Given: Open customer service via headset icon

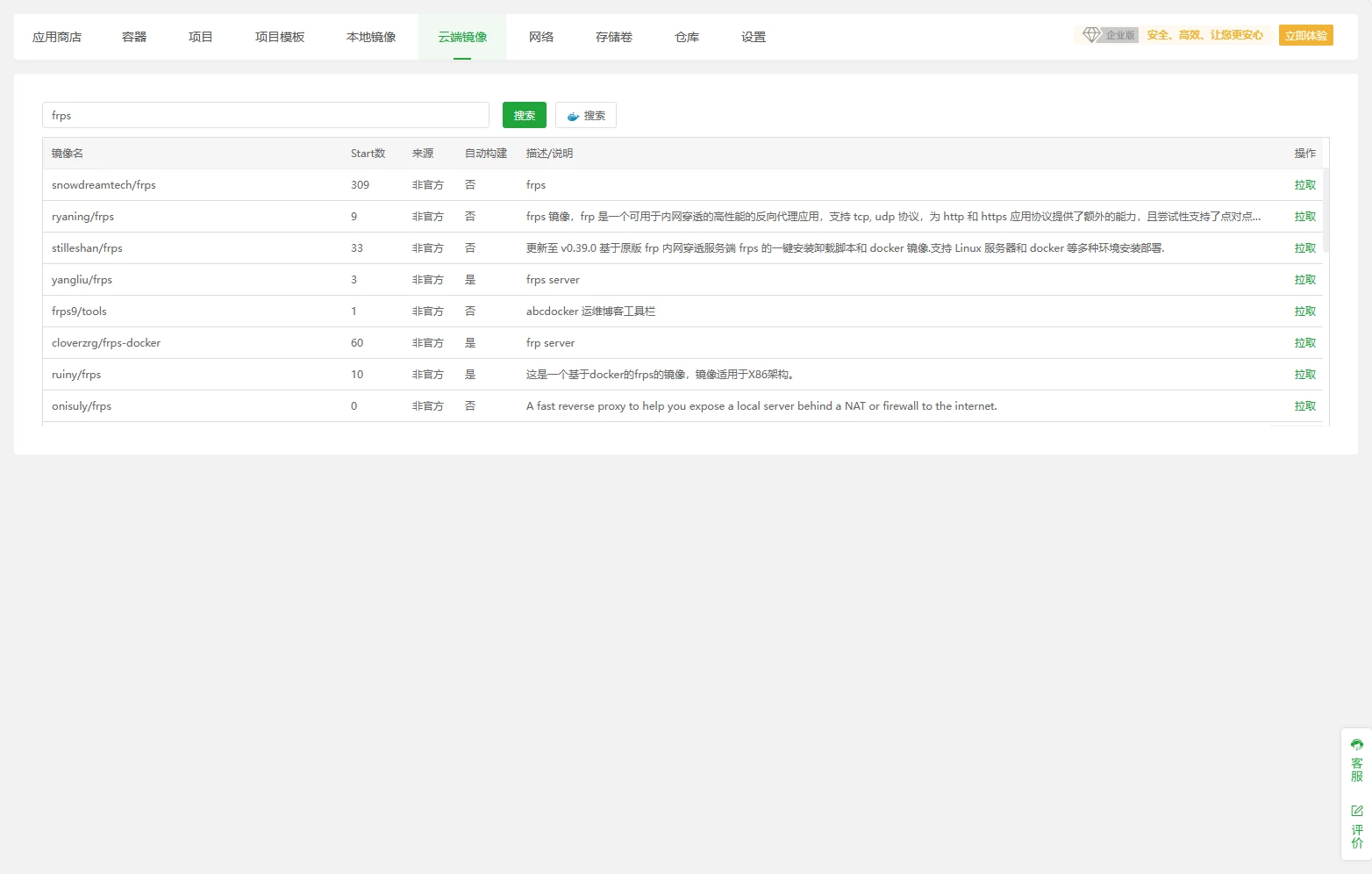Looking at the screenshot, I should coord(1357,745).
